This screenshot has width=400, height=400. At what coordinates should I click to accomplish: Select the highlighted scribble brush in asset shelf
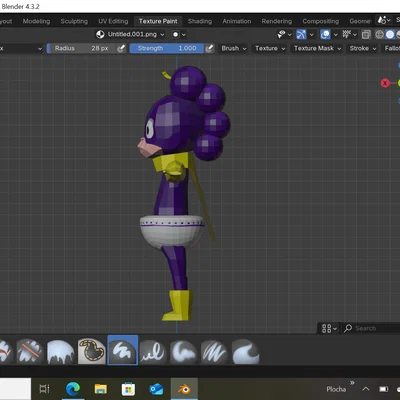point(122,351)
